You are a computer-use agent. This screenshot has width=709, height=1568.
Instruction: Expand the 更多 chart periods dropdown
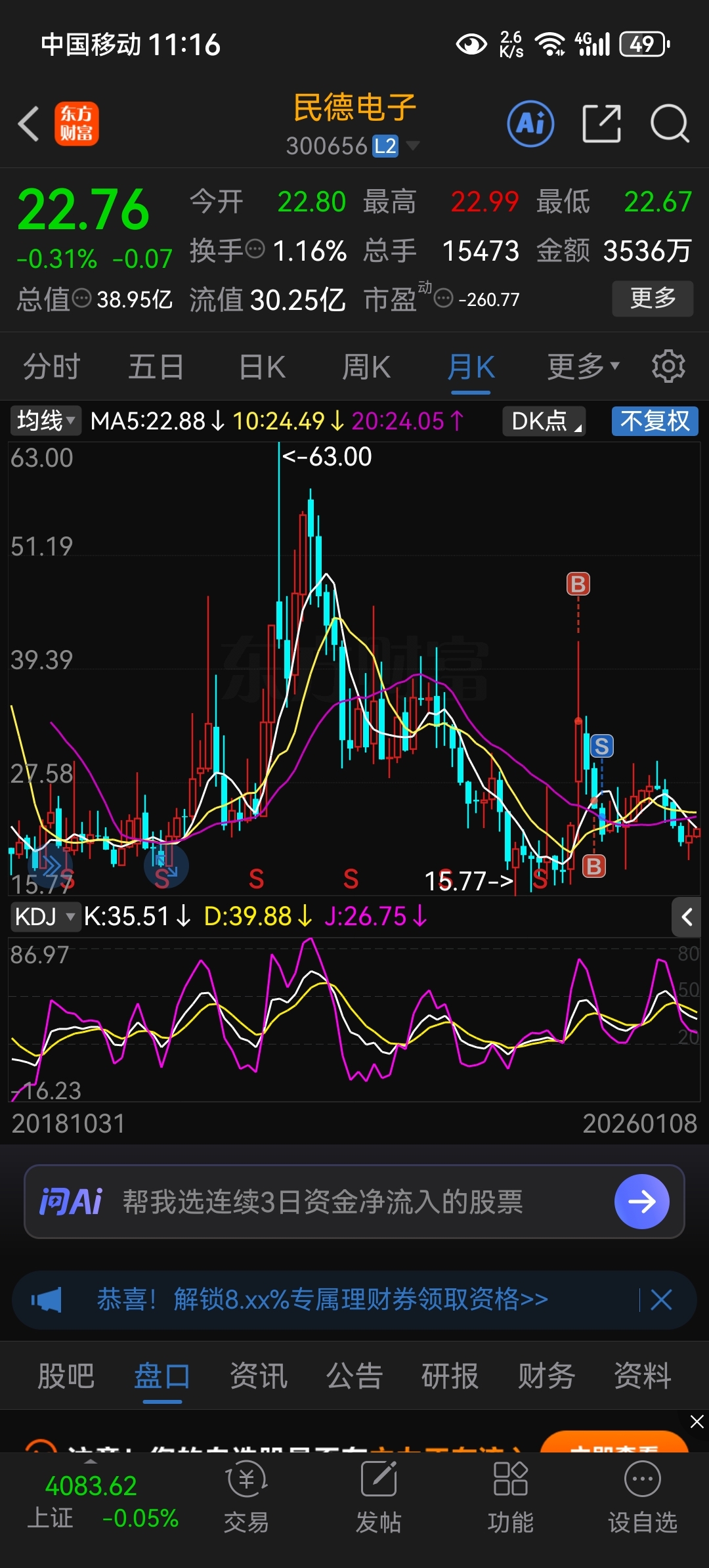click(x=583, y=366)
